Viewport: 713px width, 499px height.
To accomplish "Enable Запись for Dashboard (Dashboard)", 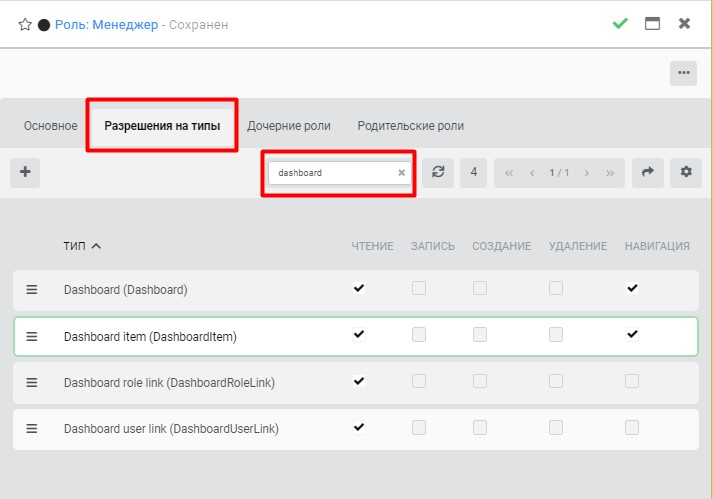I will coord(419,288).
